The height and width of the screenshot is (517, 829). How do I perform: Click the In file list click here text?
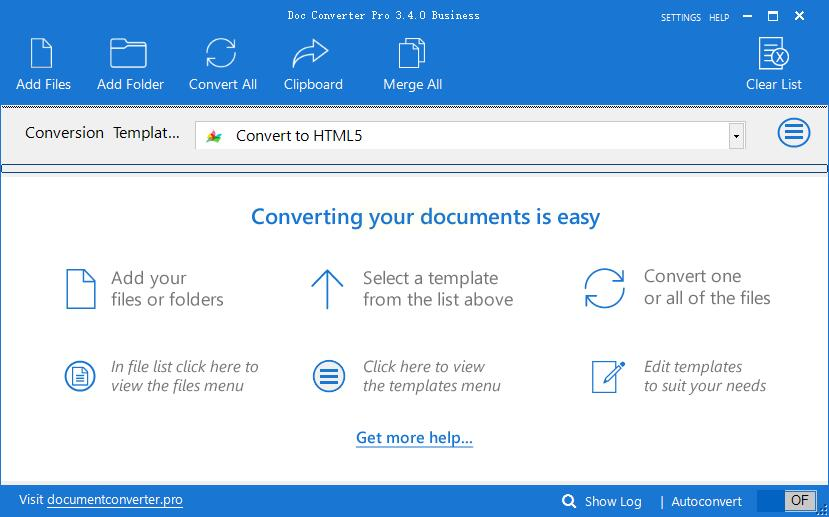pos(185,376)
